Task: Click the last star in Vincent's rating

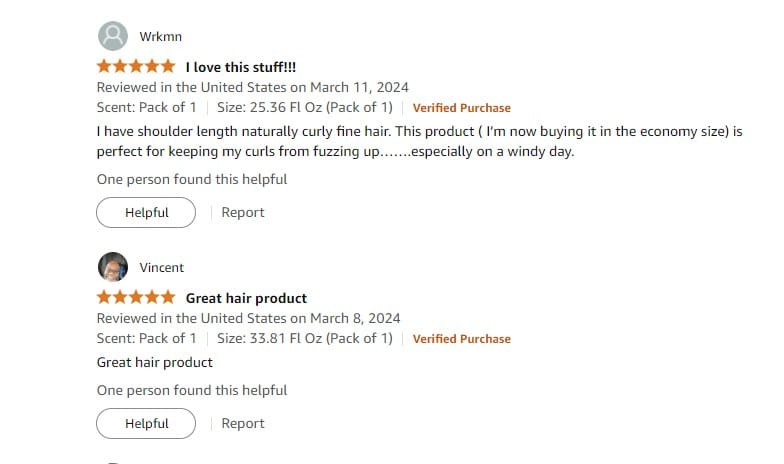Action: tap(168, 297)
